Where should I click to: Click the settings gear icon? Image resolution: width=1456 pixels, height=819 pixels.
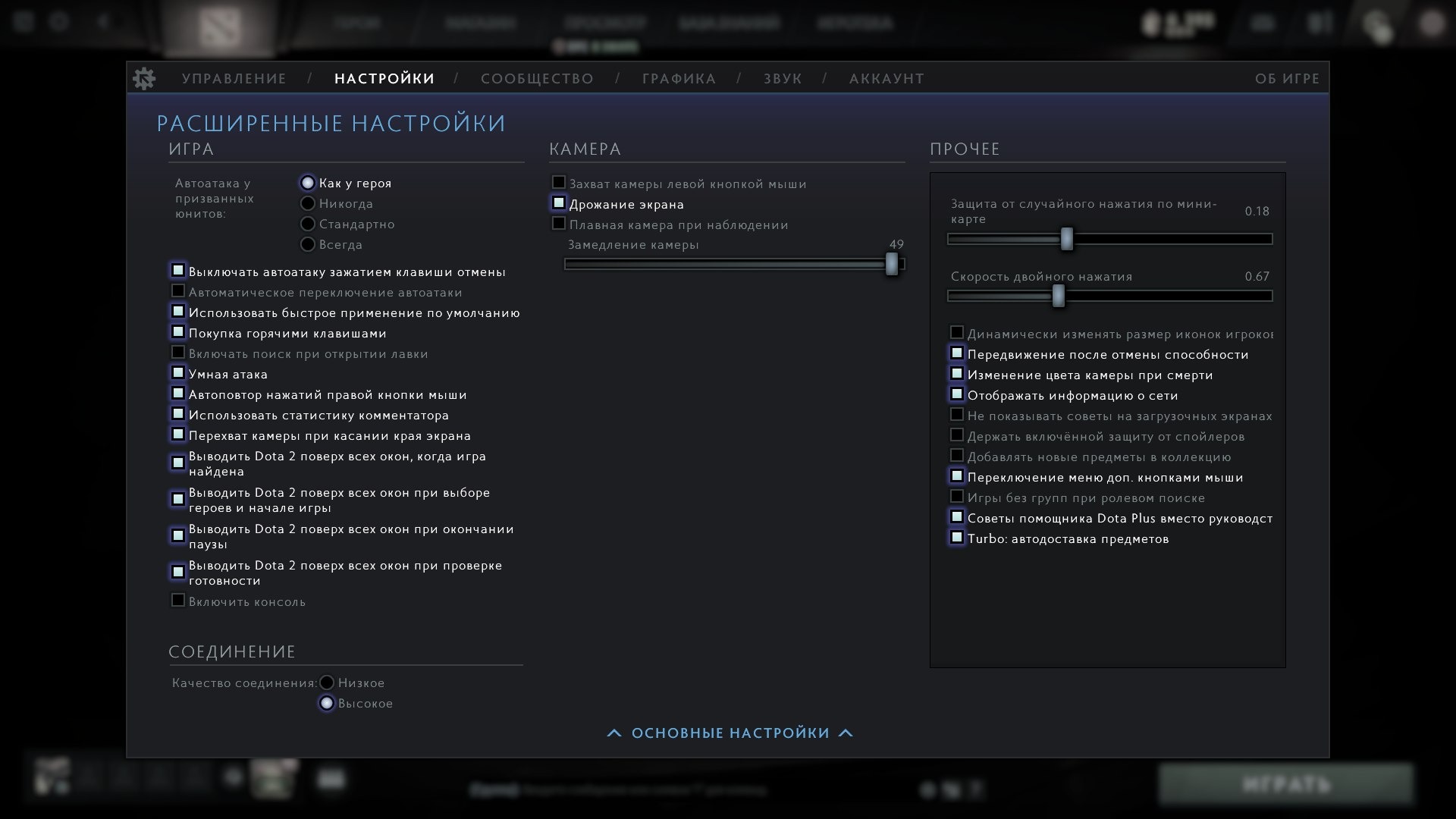(x=144, y=79)
